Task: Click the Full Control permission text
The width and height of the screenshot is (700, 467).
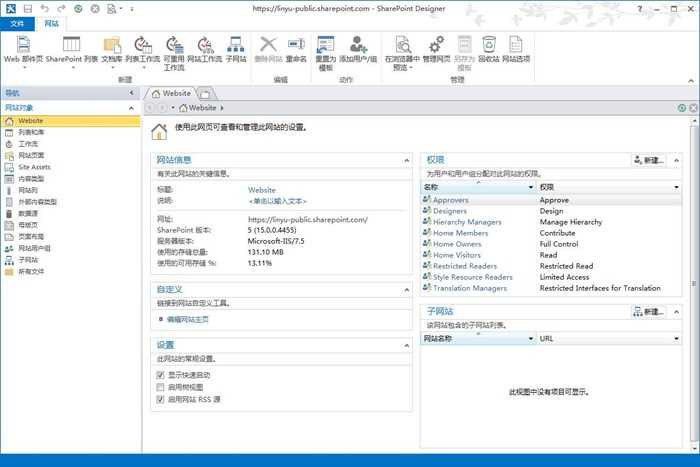Action: pos(558,244)
